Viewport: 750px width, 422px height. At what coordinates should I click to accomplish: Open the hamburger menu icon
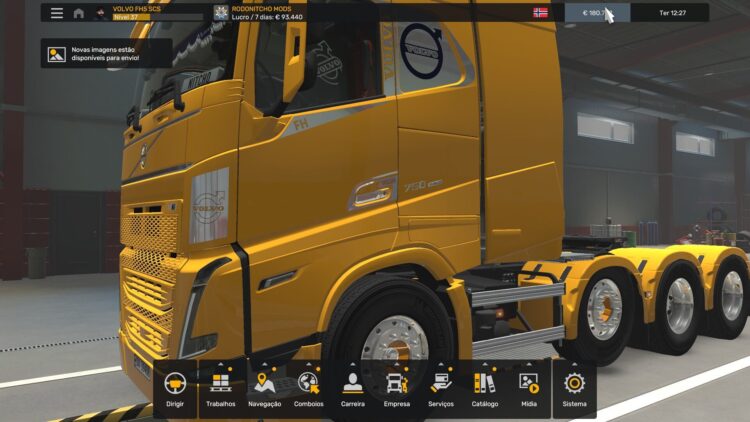pos(57,13)
